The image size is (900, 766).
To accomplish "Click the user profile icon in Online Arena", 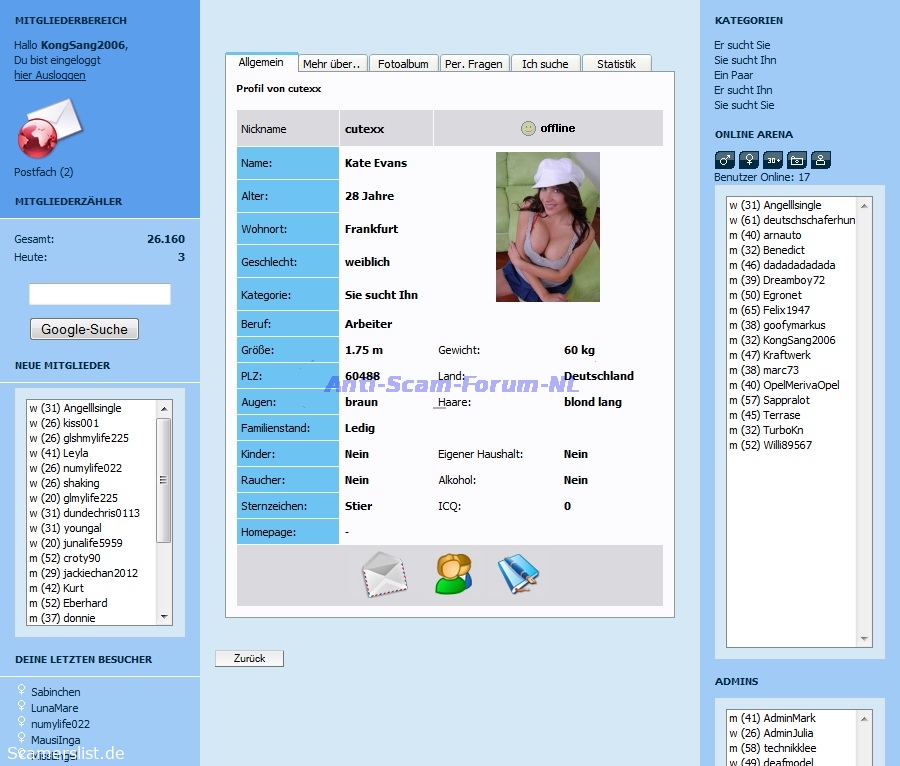I will 821,160.
